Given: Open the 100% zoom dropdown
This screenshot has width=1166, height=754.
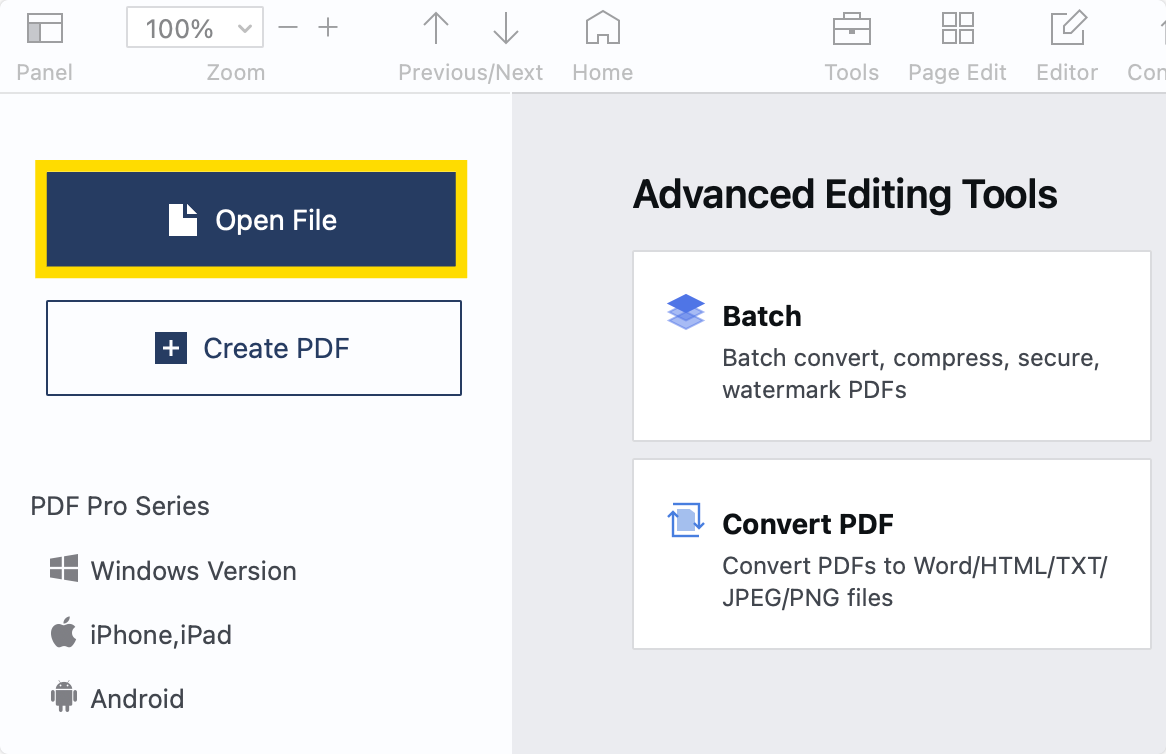Looking at the screenshot, I should click(195, 29).
